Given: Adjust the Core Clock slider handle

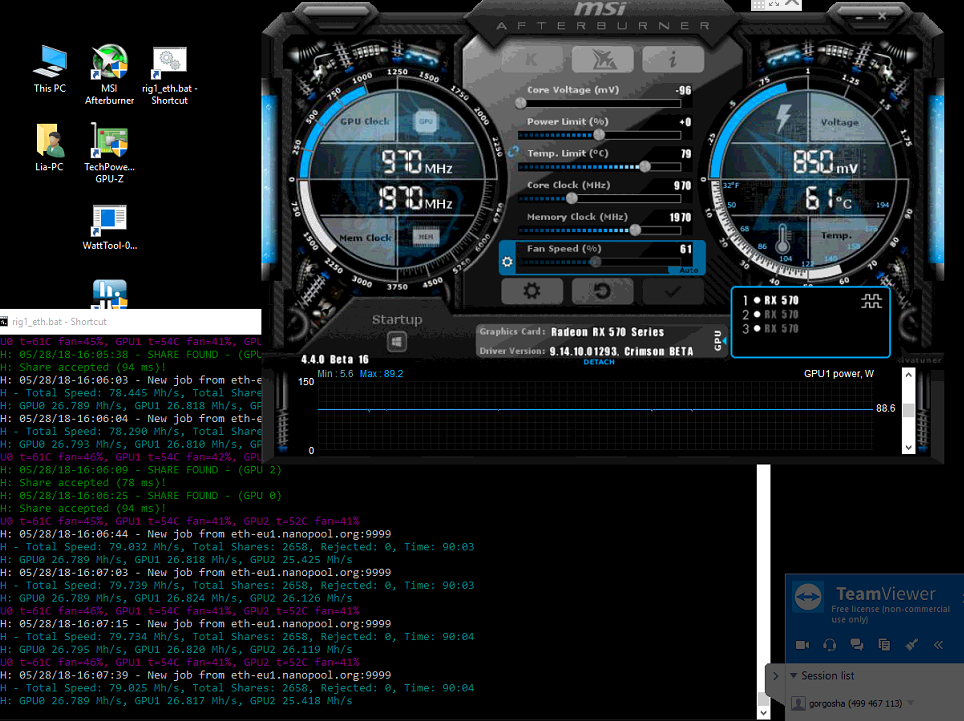Looking at the screenshot, I should click(572, 199).
